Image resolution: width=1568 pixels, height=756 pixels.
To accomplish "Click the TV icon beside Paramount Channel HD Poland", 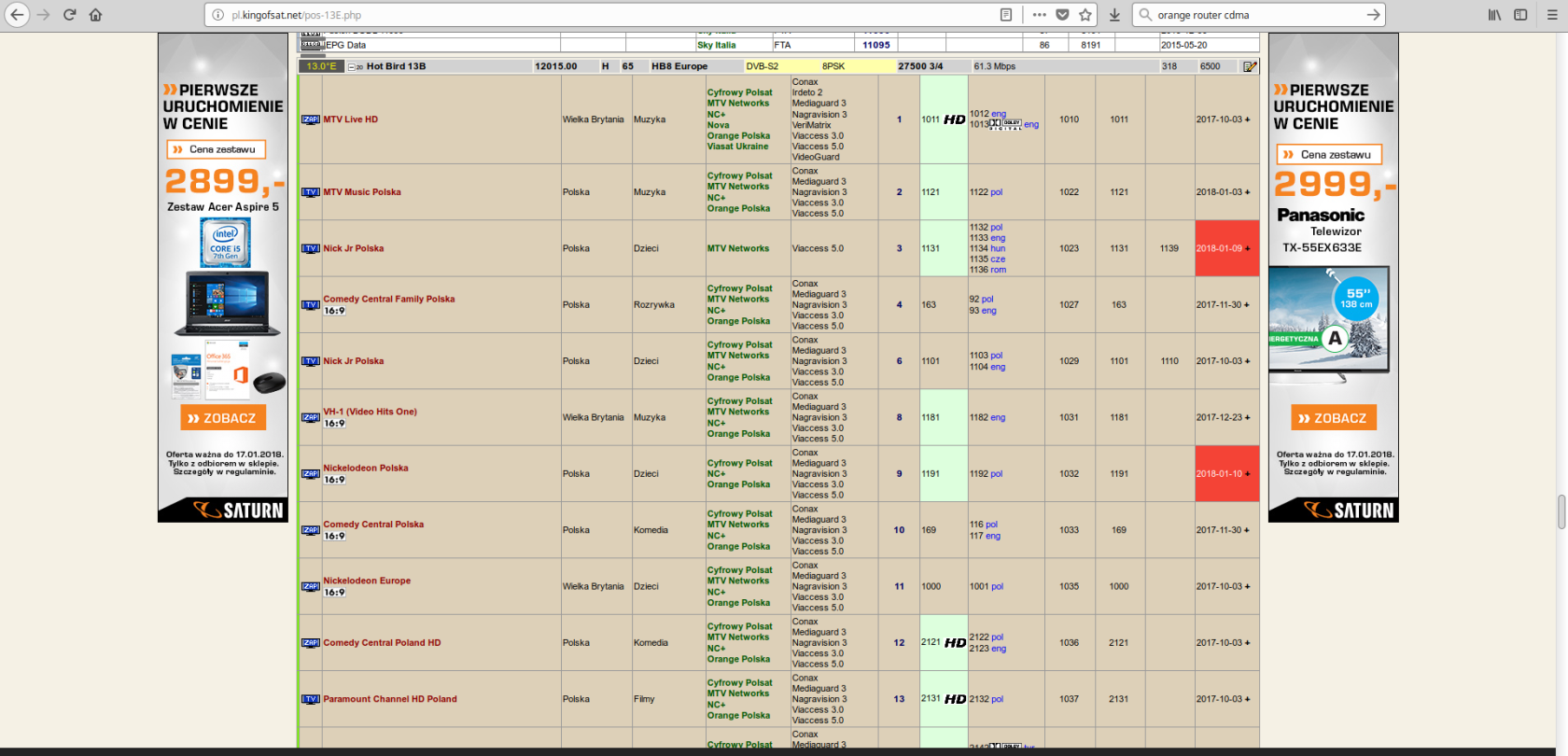I will tap(311, 699).
